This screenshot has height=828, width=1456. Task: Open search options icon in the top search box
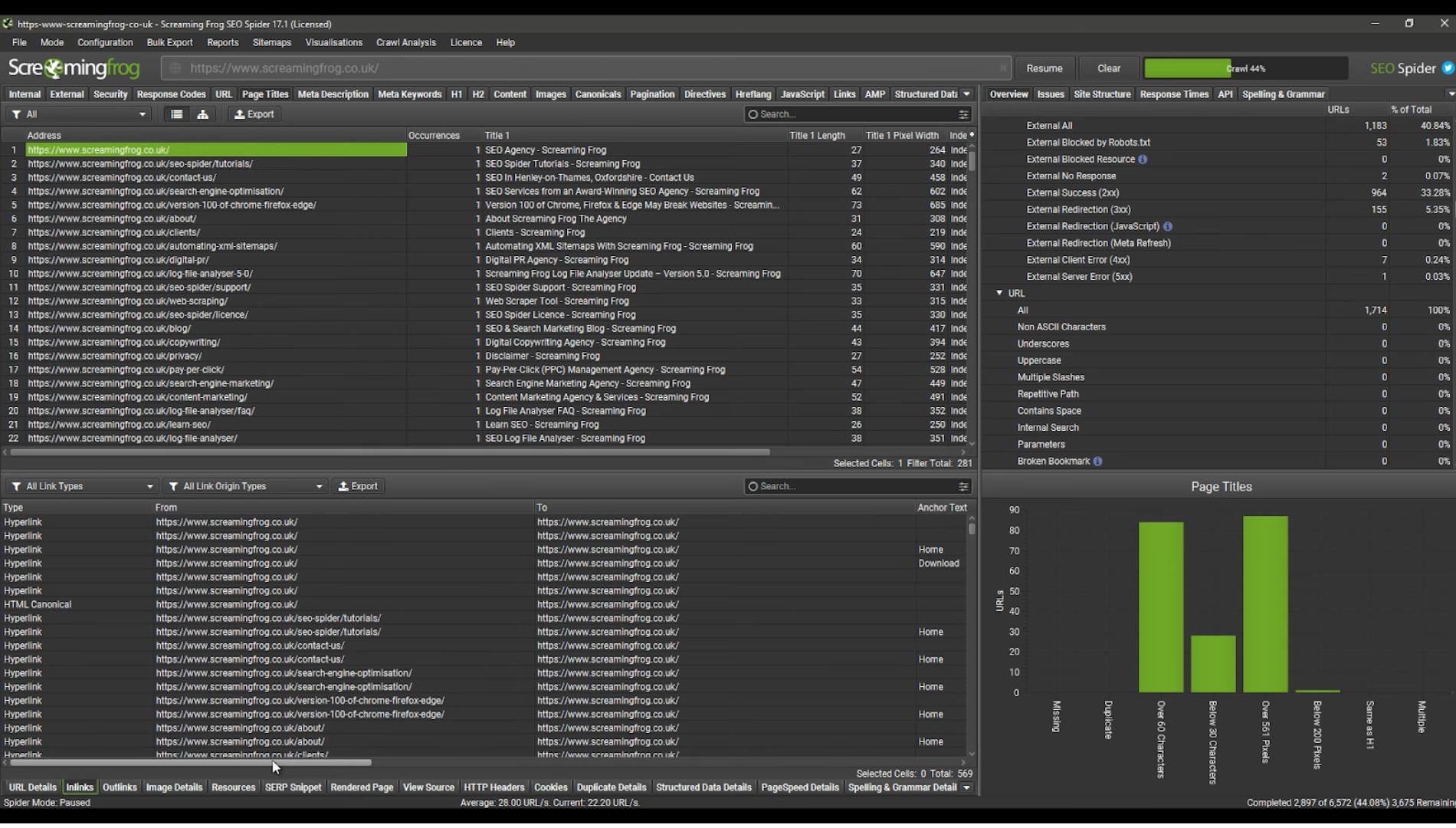(963, 114)
